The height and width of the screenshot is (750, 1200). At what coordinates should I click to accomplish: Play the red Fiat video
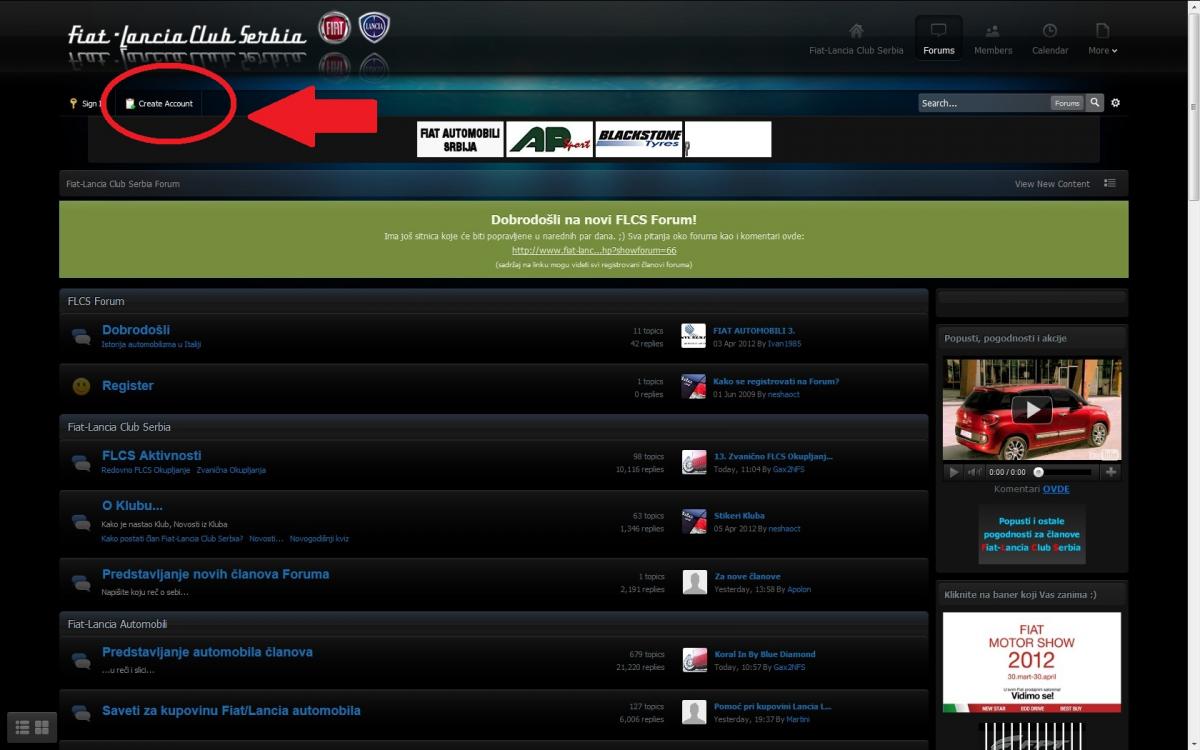point(1031,409)
